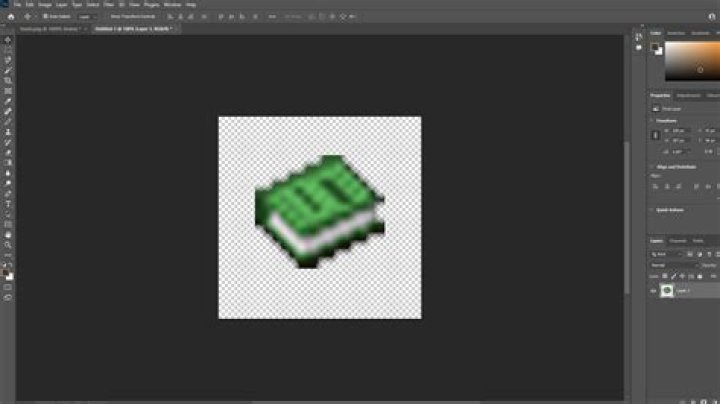Click the second collapsed panel icon in dock
This screenshot has height=404, width=720.
coord(639,47)
